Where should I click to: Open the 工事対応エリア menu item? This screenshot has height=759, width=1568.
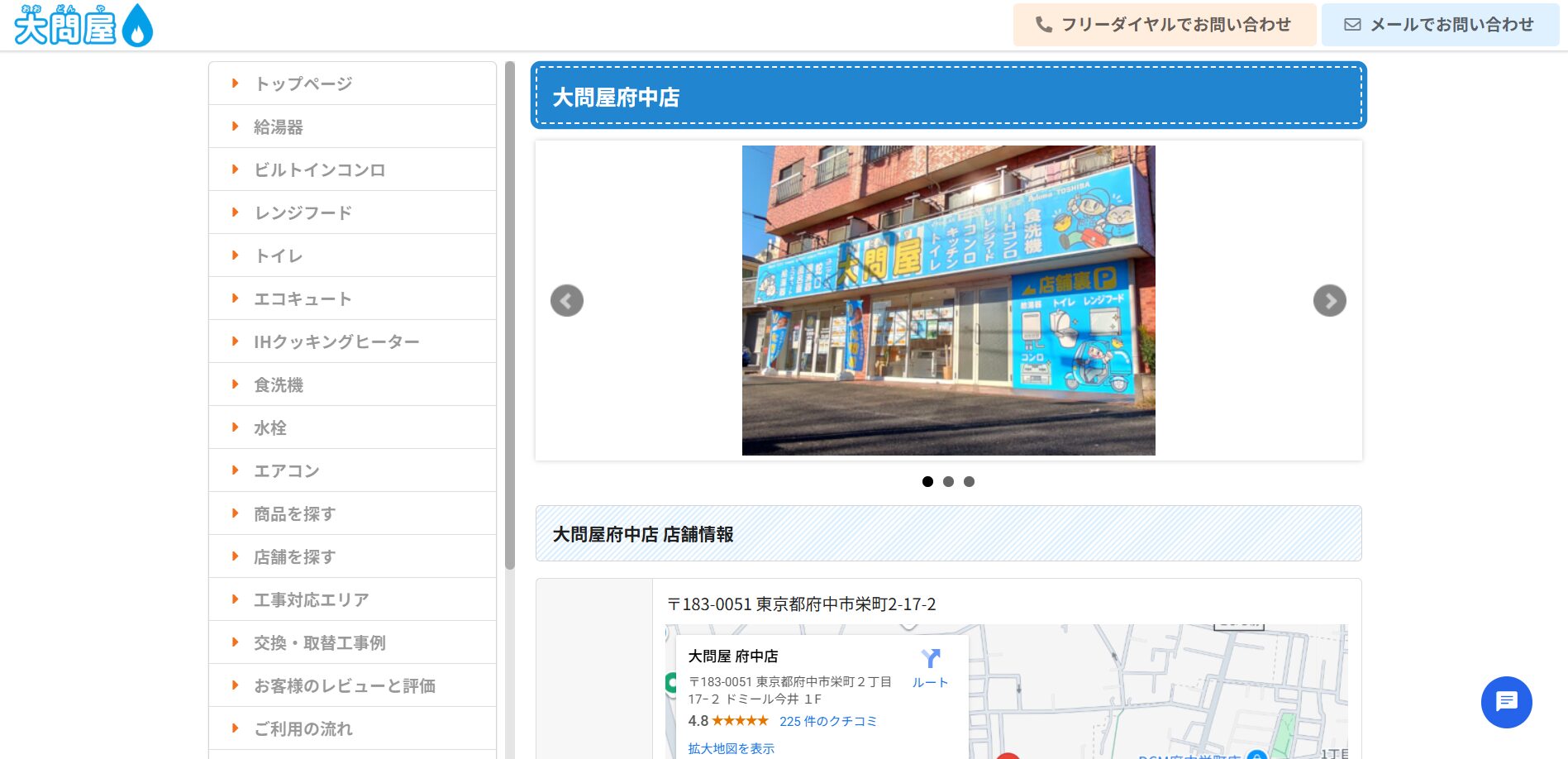click(x=311, y=599)
